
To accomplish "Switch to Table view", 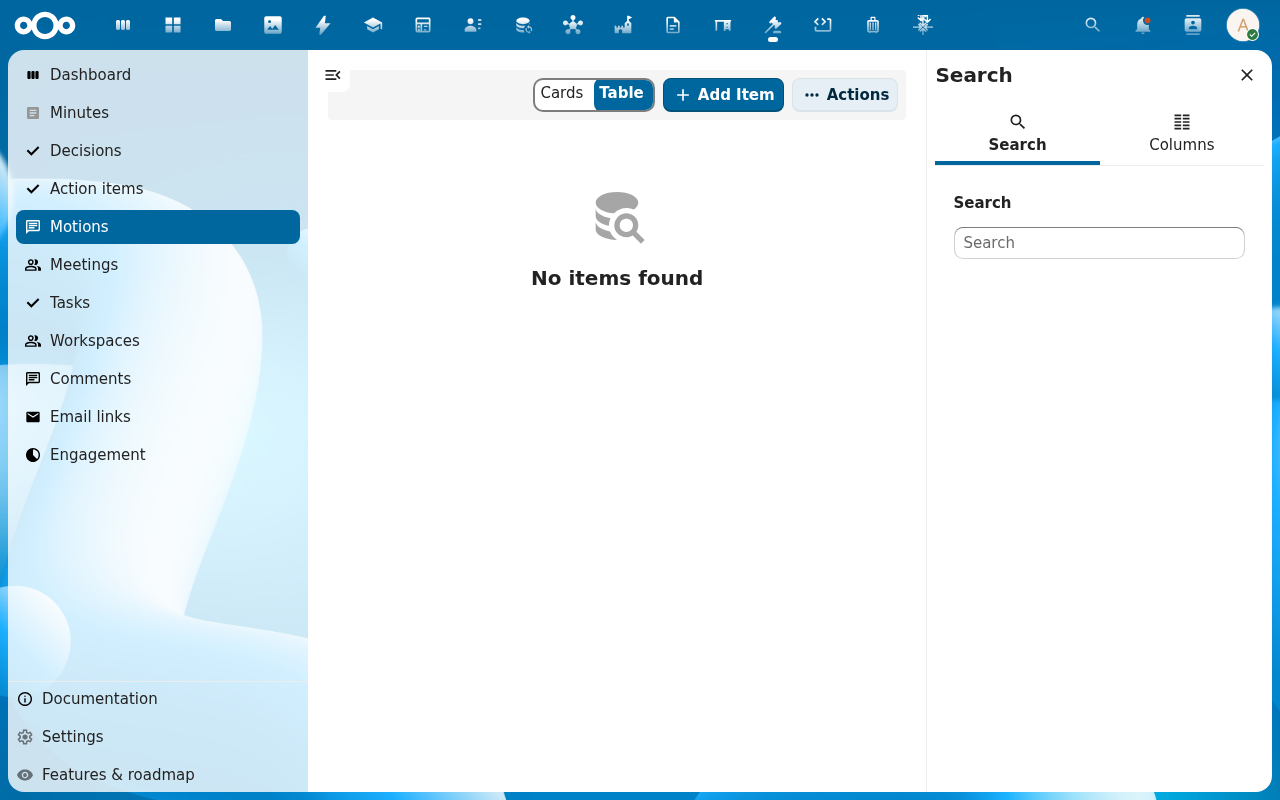I will (622, 94).
